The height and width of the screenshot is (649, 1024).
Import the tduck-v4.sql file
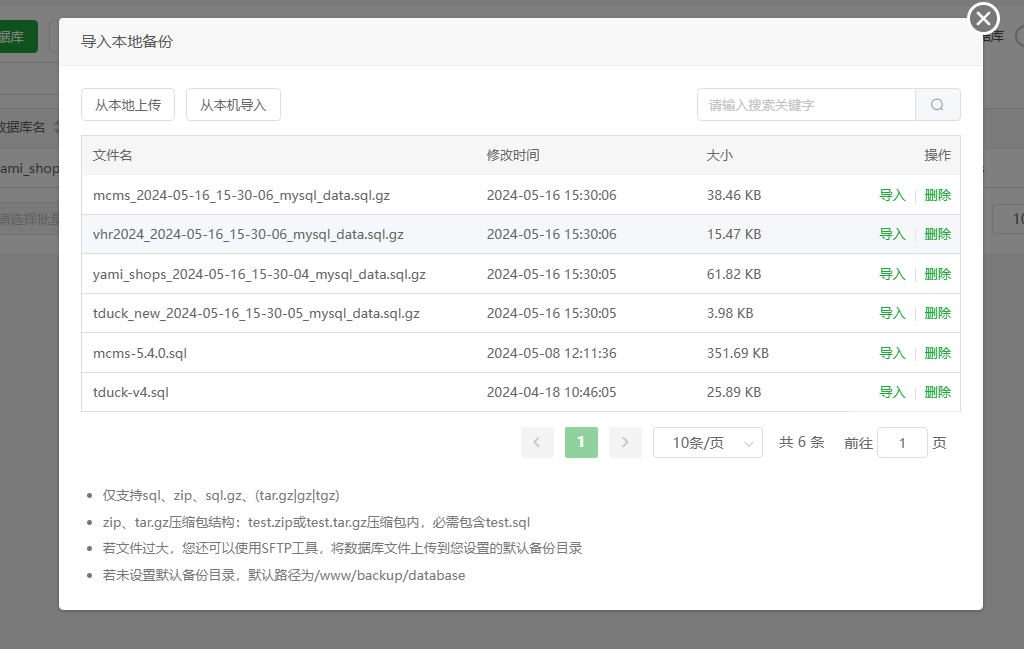(891, 392)
